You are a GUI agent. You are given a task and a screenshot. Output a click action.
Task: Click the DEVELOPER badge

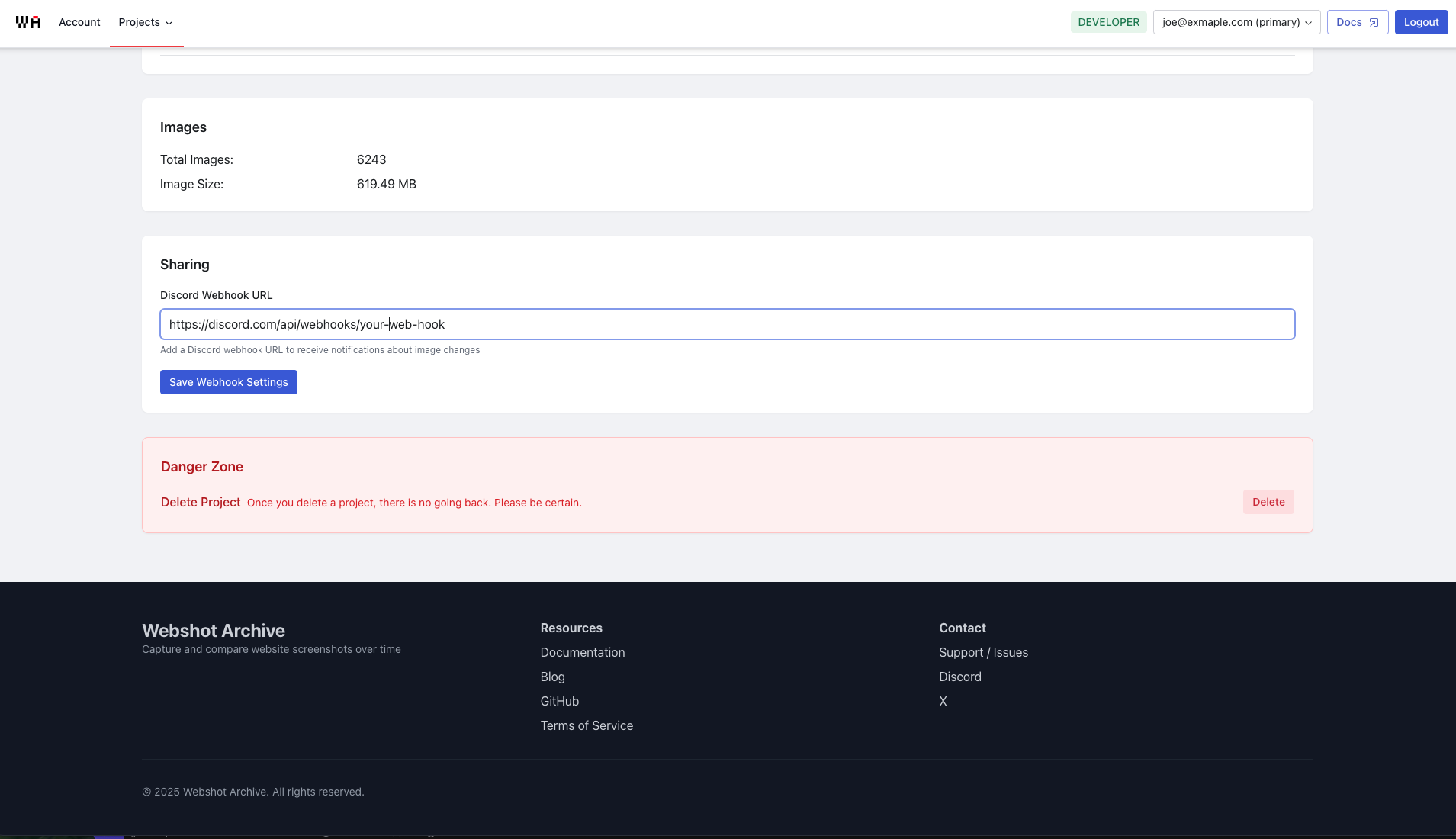[1107, 22]
